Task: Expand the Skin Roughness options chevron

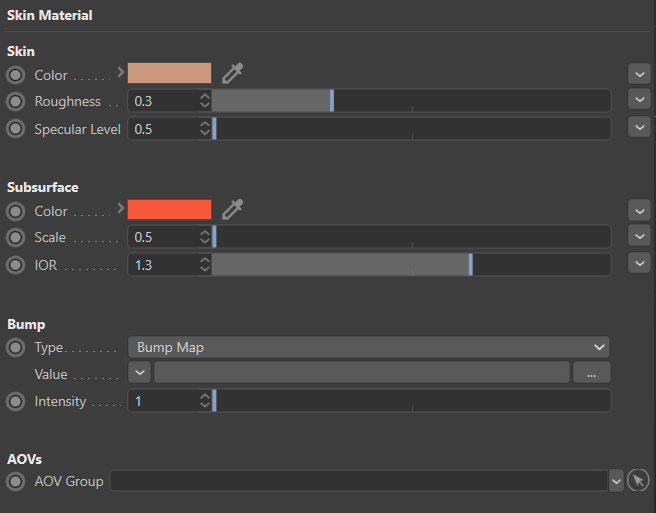Action: [x=639, y=100]
